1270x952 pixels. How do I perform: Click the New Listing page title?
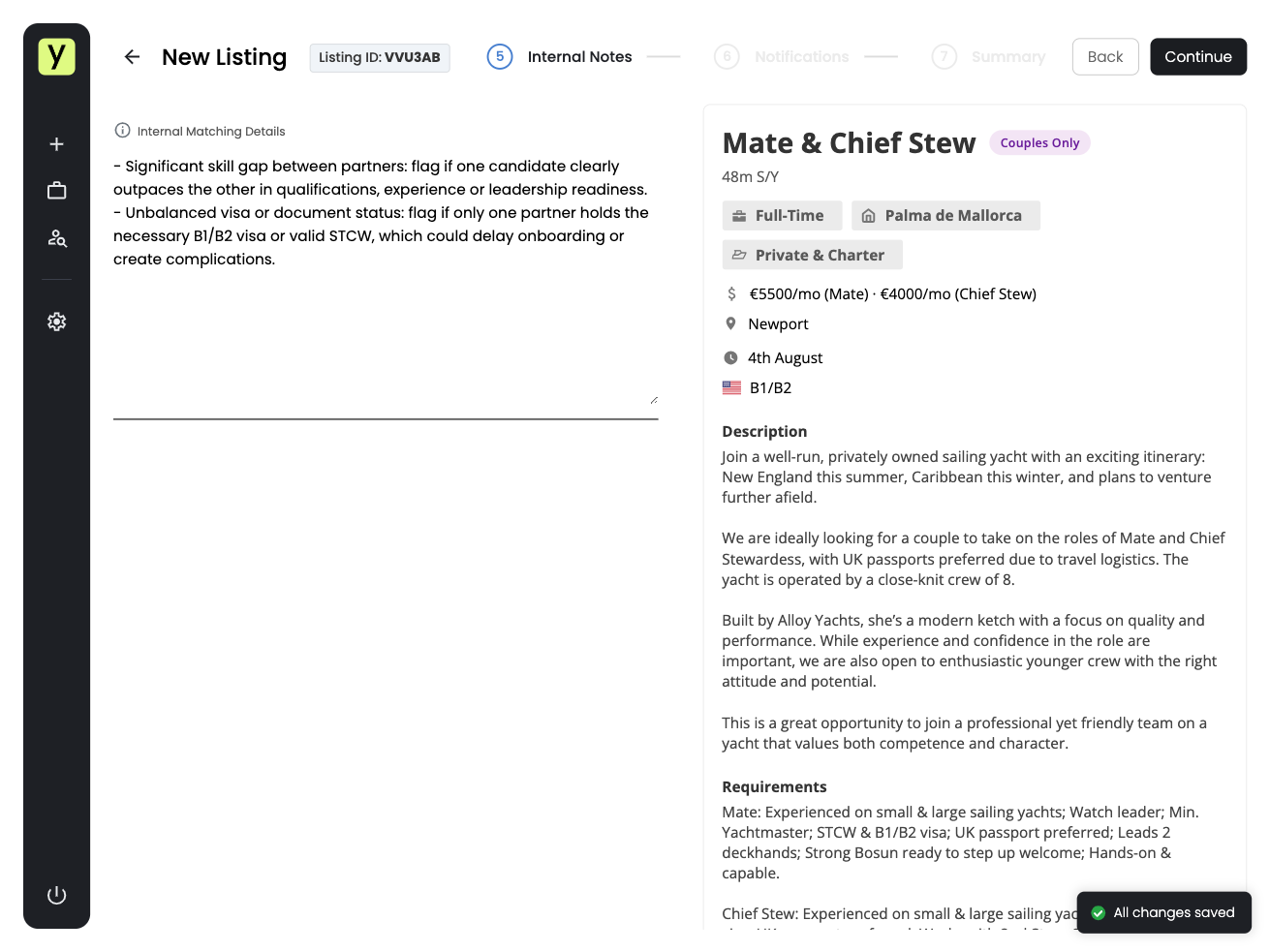click(224, 57)
